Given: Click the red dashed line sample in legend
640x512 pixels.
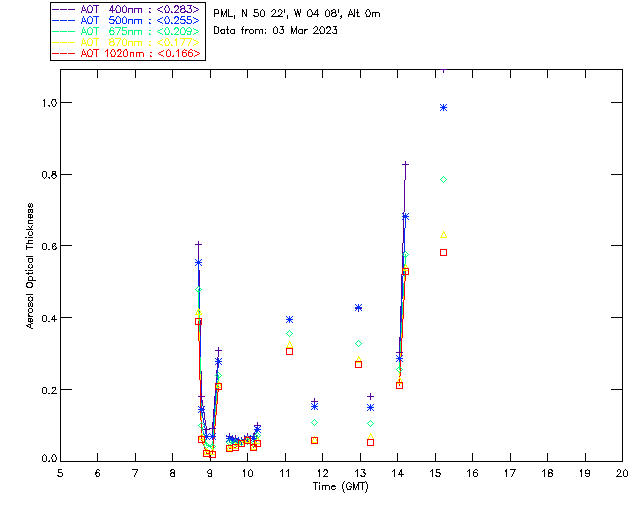Looking at the screenshot, I should click(64, 53).
